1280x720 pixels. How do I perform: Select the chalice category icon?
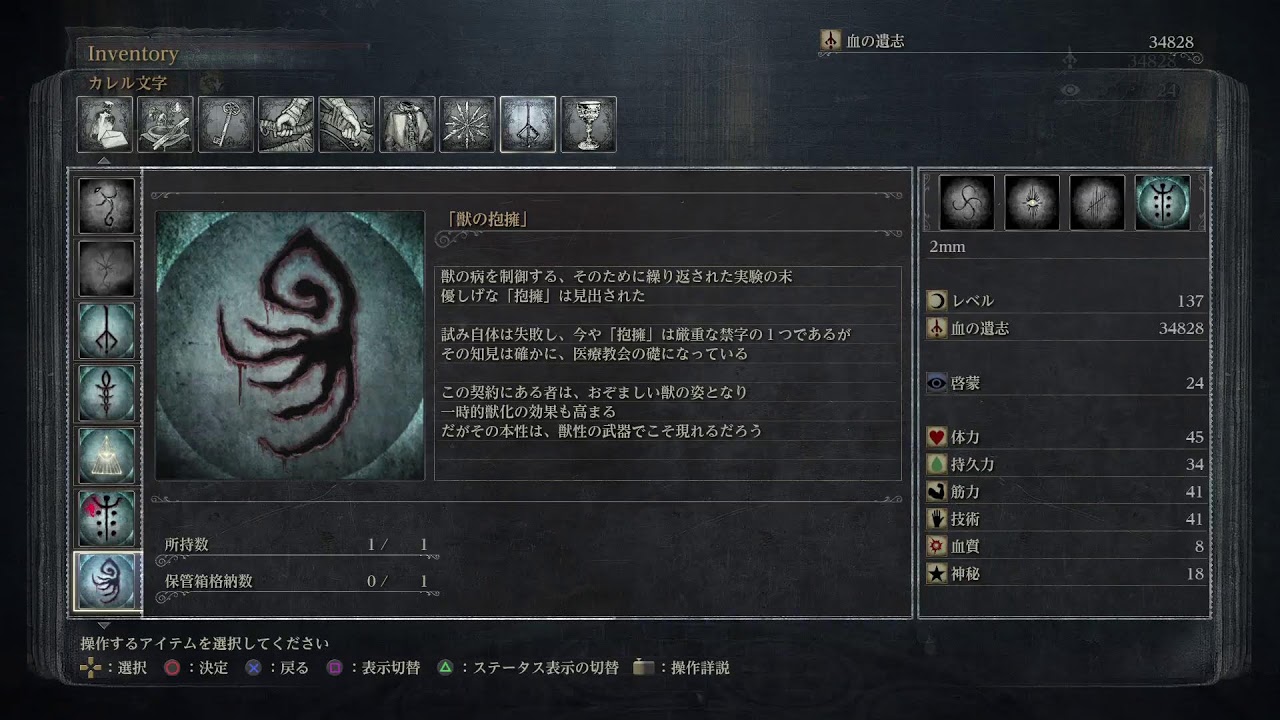point(588,124)
